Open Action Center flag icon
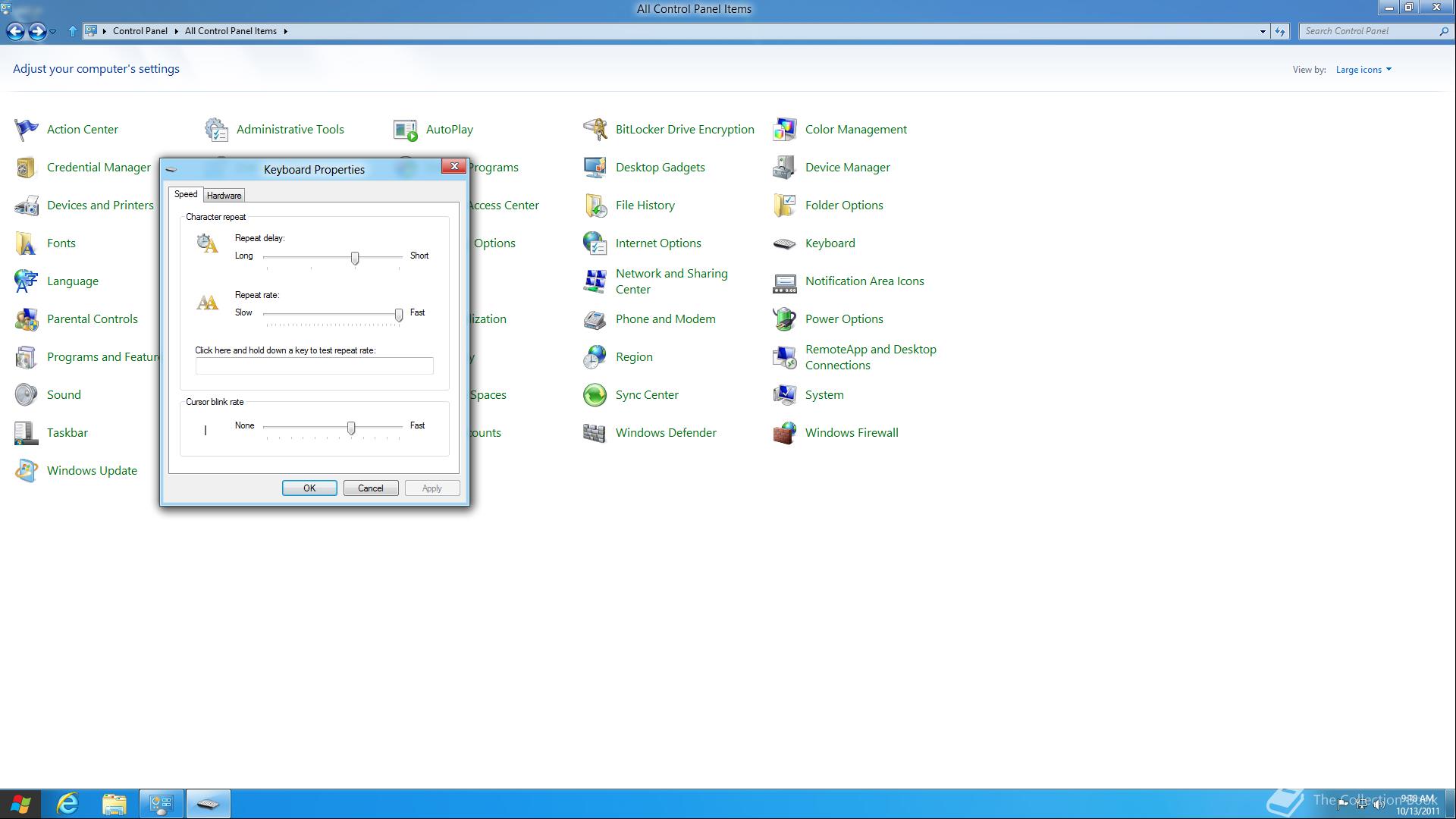This screenshot has height=819, width=1456. (27, 130)
